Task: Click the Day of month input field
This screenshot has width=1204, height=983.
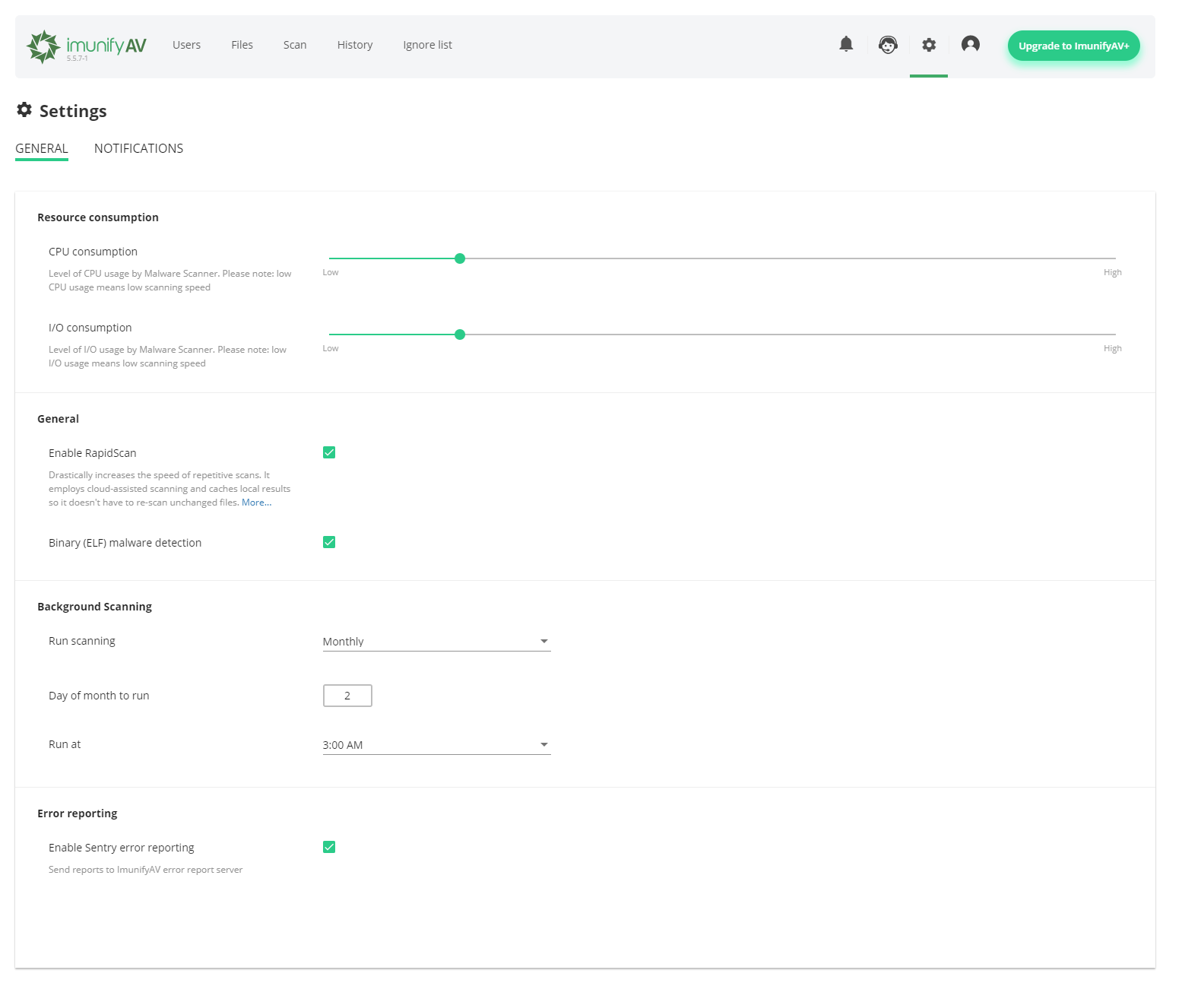Action: tap(347, 696)
